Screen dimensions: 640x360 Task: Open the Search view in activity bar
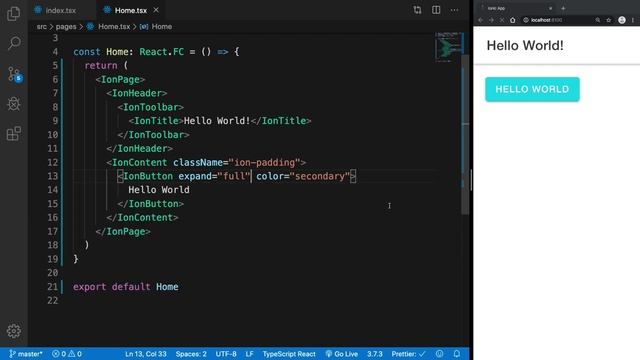13,43
